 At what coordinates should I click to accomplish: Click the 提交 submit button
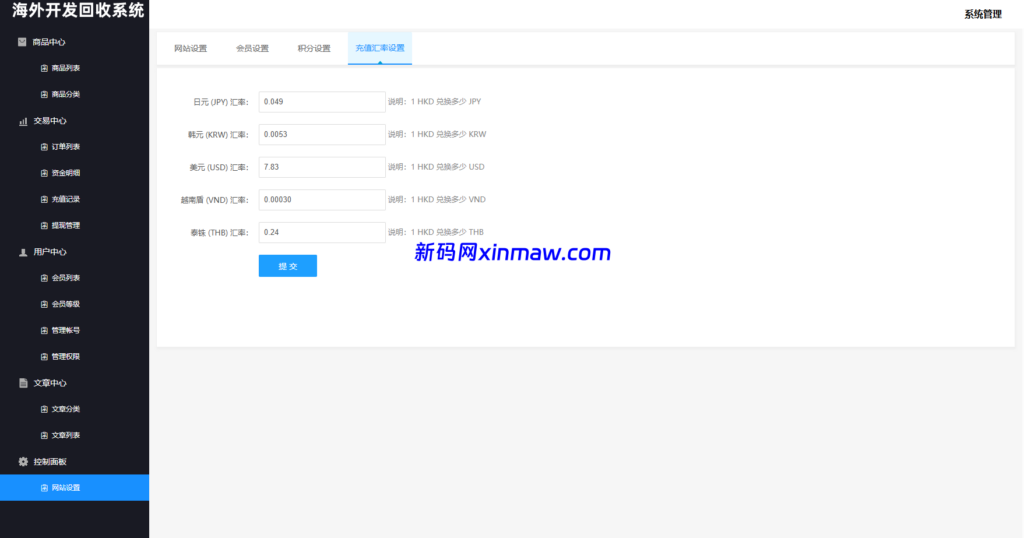[x=287, y=266]
